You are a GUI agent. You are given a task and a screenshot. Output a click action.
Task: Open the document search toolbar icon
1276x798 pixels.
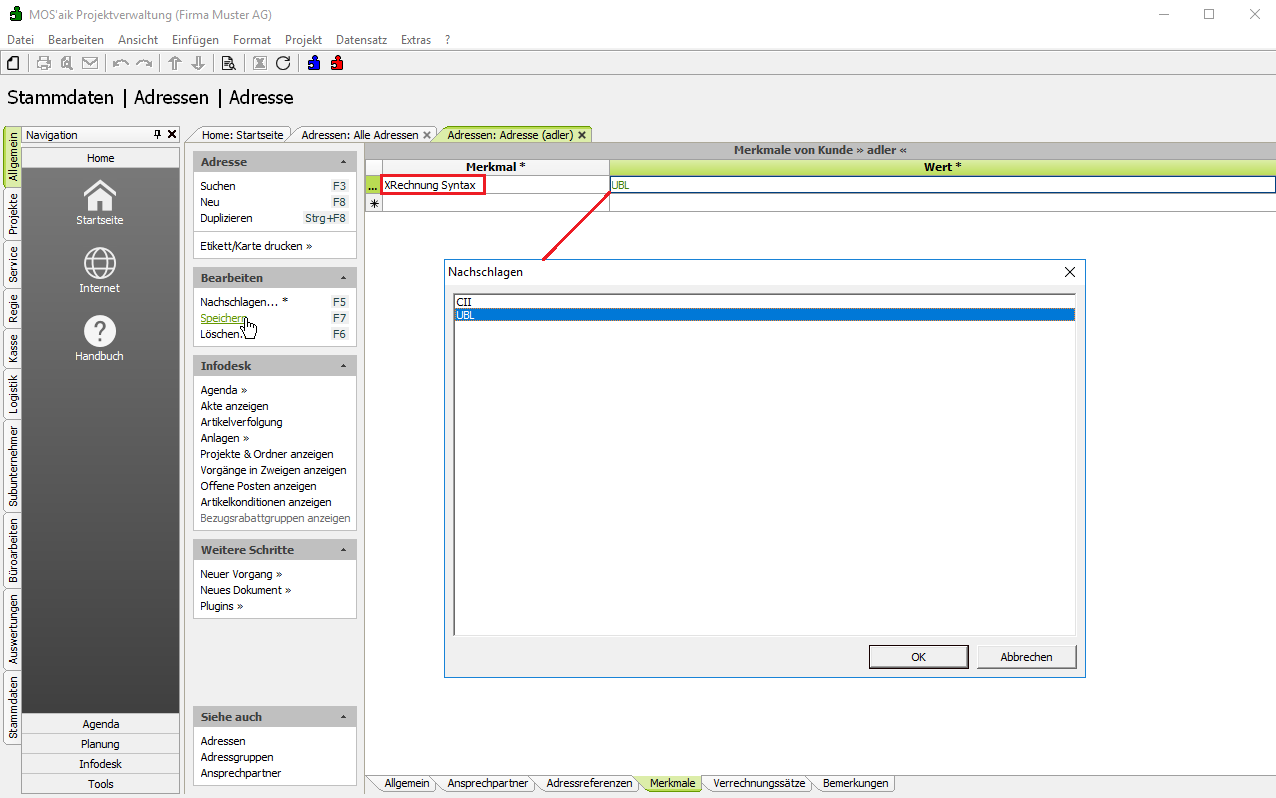(228, 63)
